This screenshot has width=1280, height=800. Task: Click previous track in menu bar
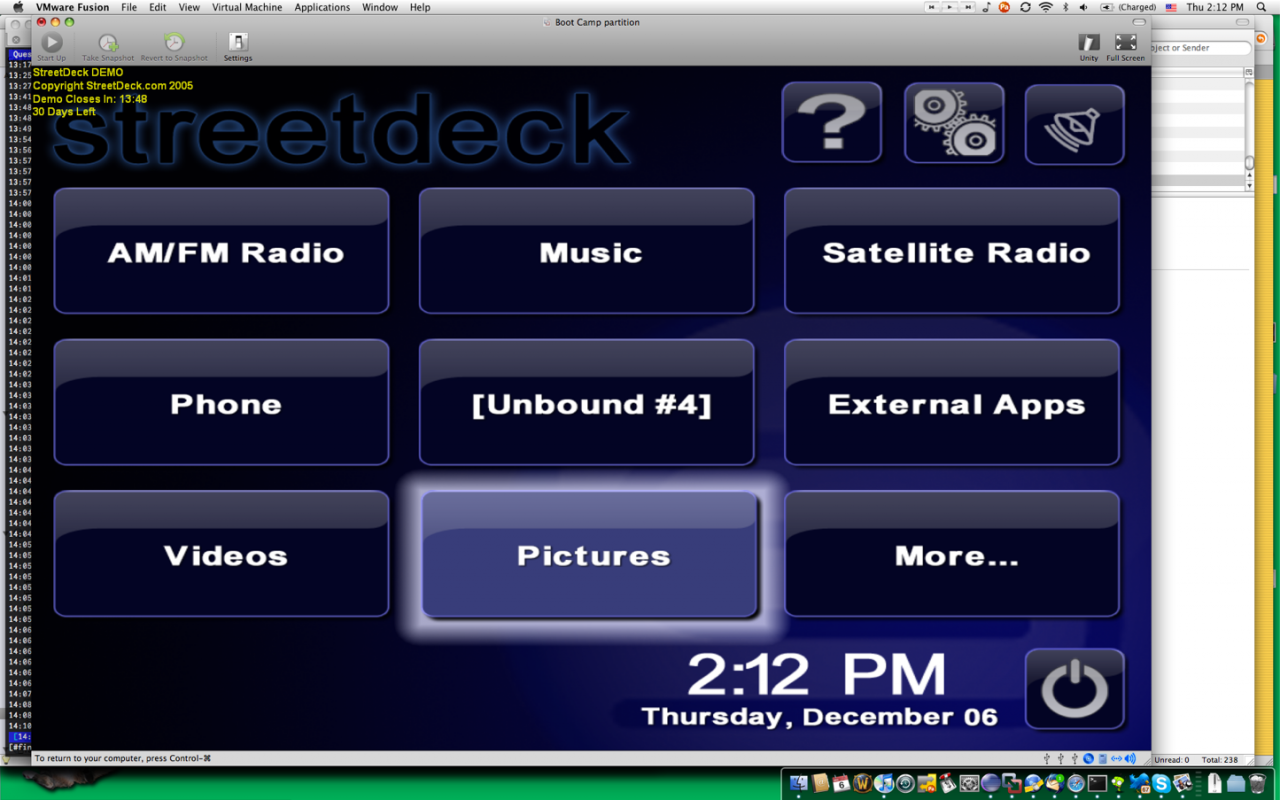[x=932, y=7]
